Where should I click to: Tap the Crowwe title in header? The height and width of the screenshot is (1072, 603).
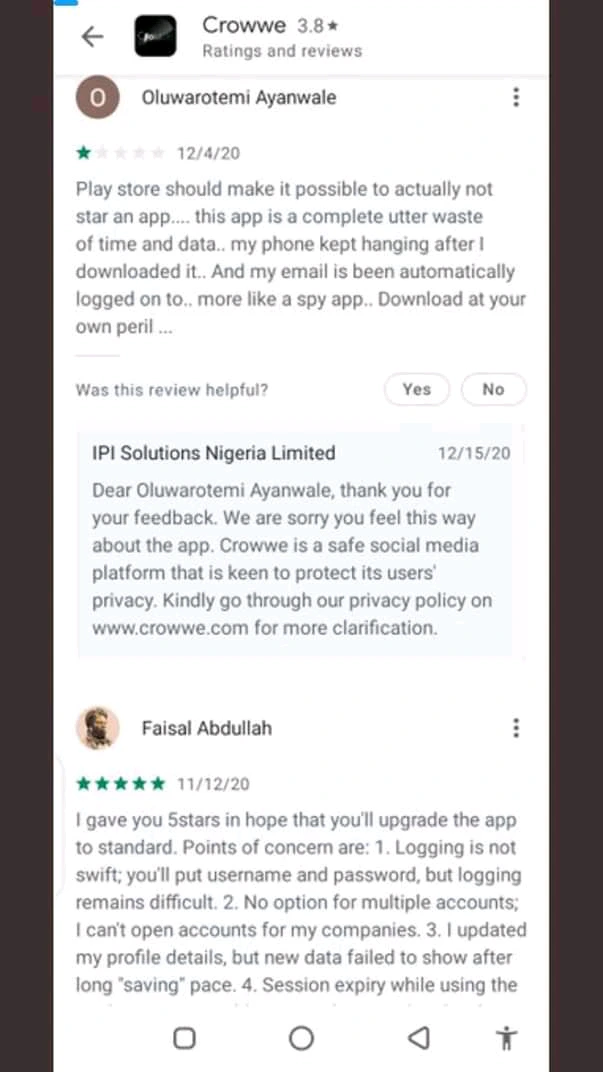tap(244, 25)
